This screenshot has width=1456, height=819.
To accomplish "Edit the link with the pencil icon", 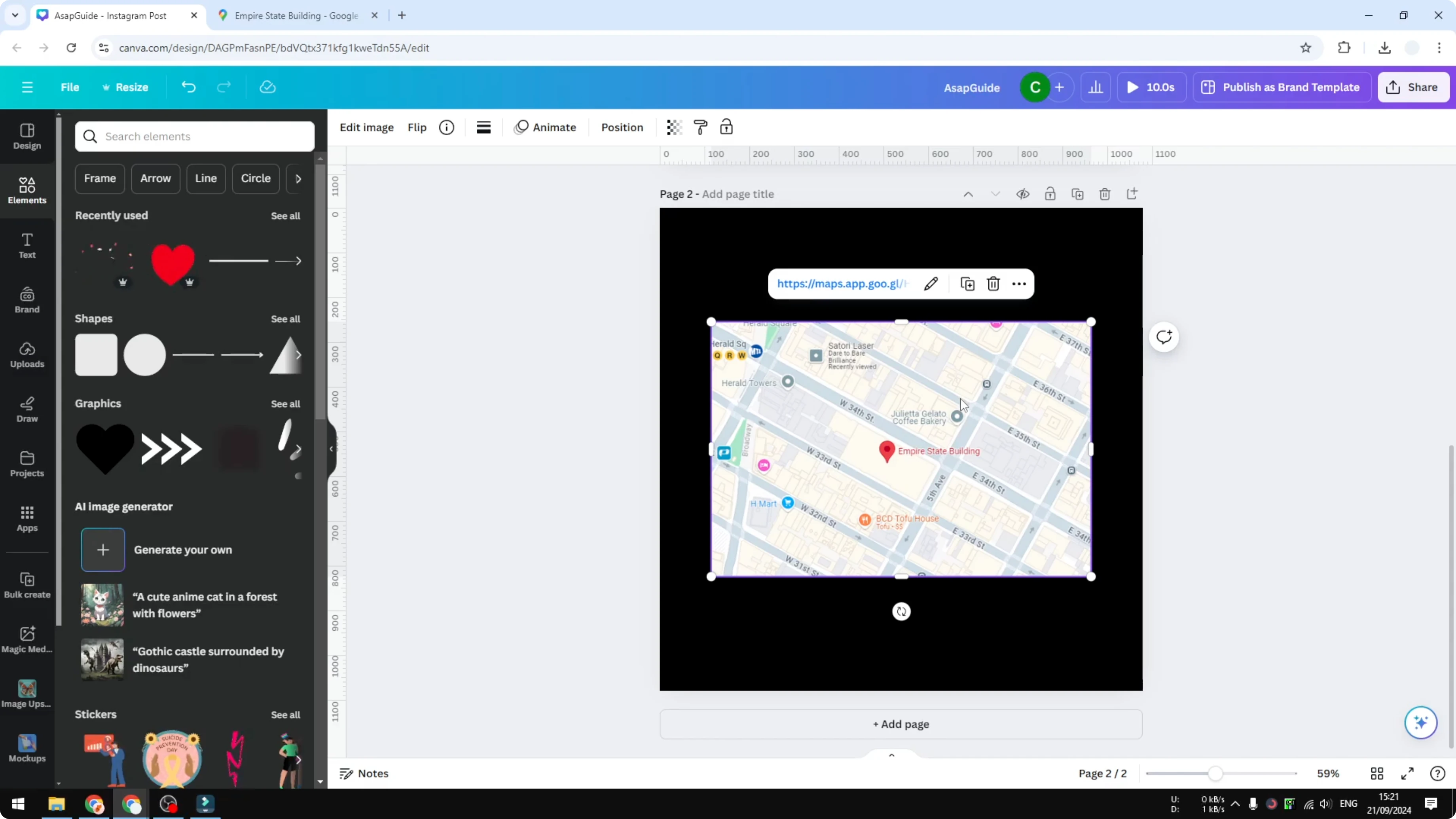I will click(931, 284).
